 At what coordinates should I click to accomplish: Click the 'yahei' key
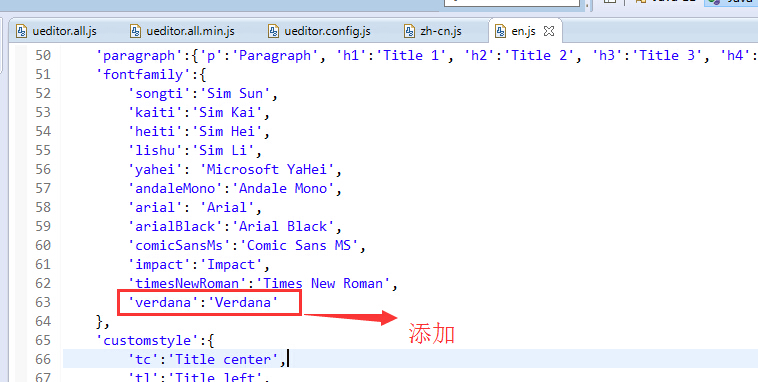coord(155,170)
